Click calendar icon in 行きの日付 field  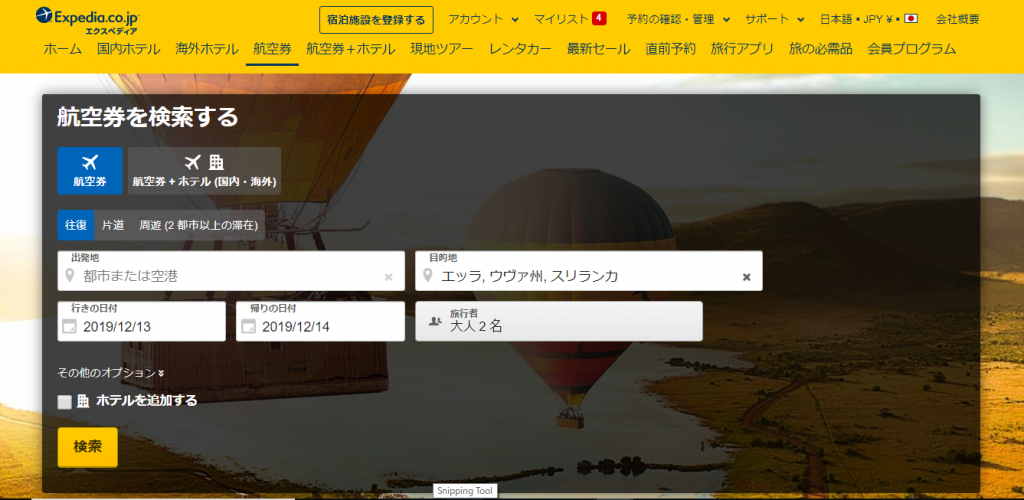pyautogui.click(x=69, y=326)
